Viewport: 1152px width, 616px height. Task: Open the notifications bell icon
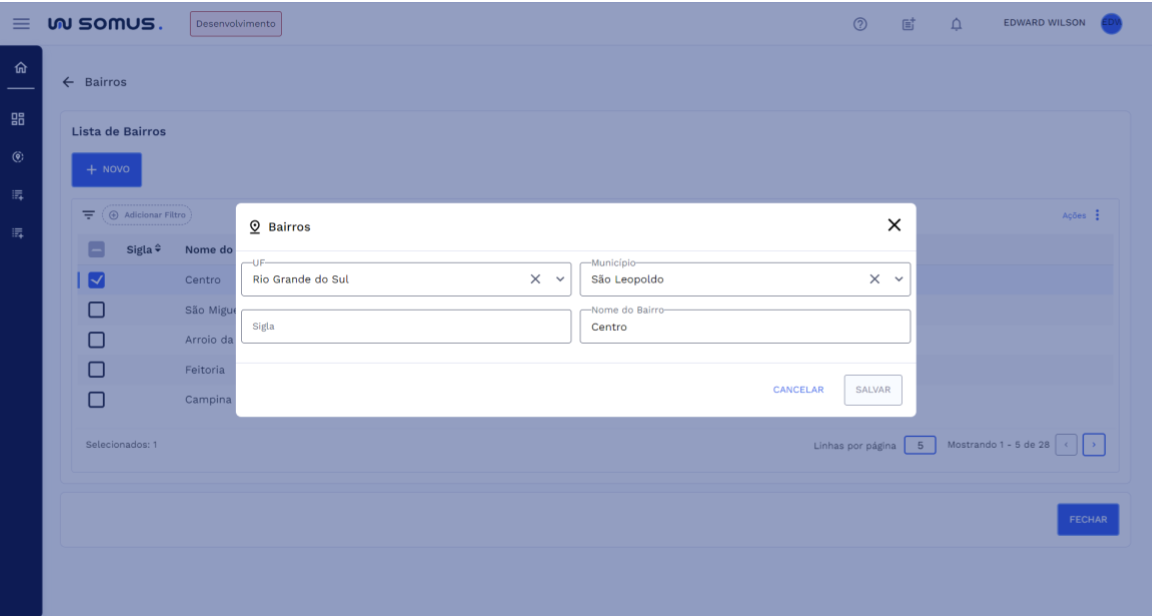pyautogui.click(x=955, y=24)
